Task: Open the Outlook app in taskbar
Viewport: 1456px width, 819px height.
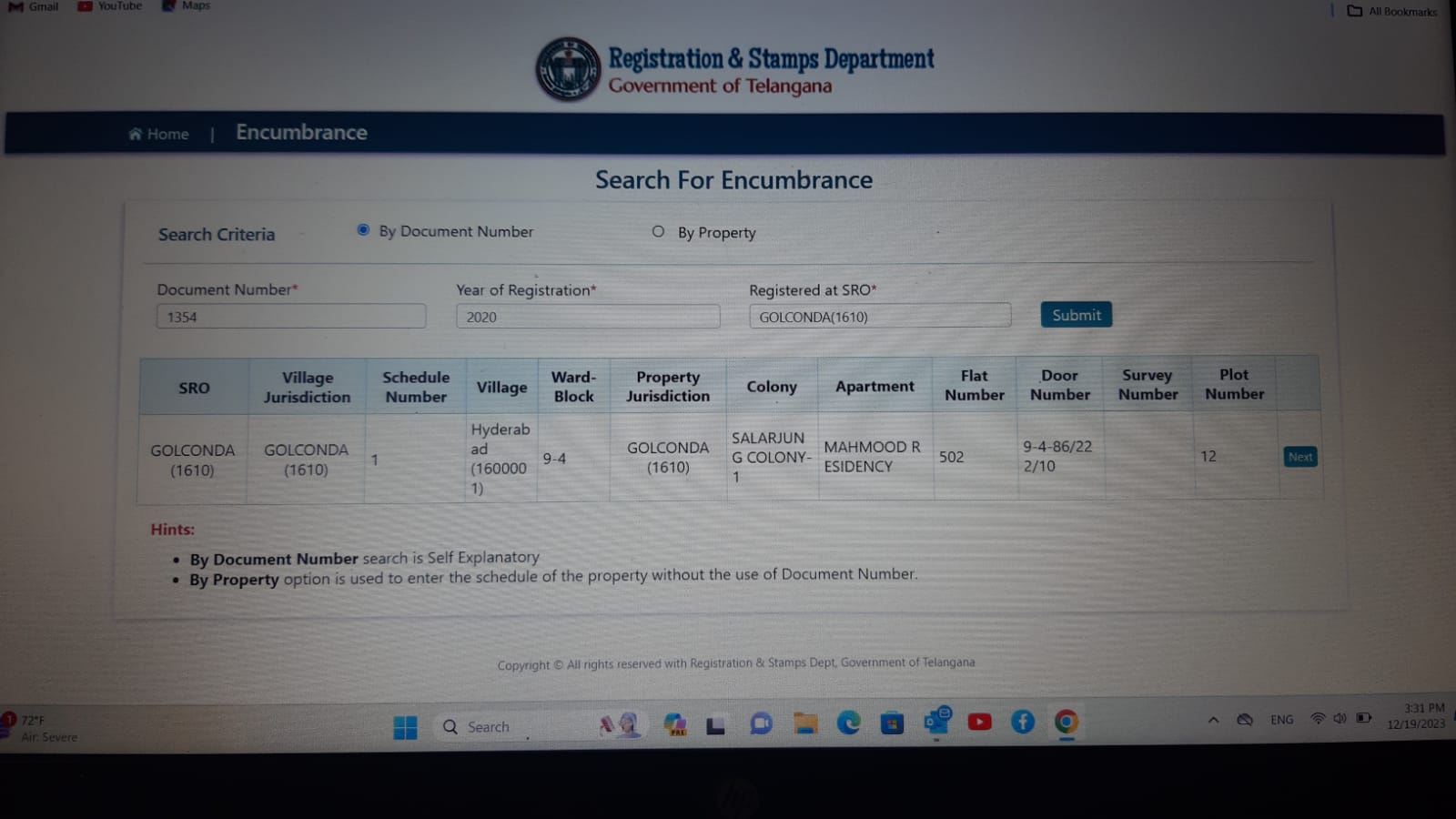Action: coord(936,722)
